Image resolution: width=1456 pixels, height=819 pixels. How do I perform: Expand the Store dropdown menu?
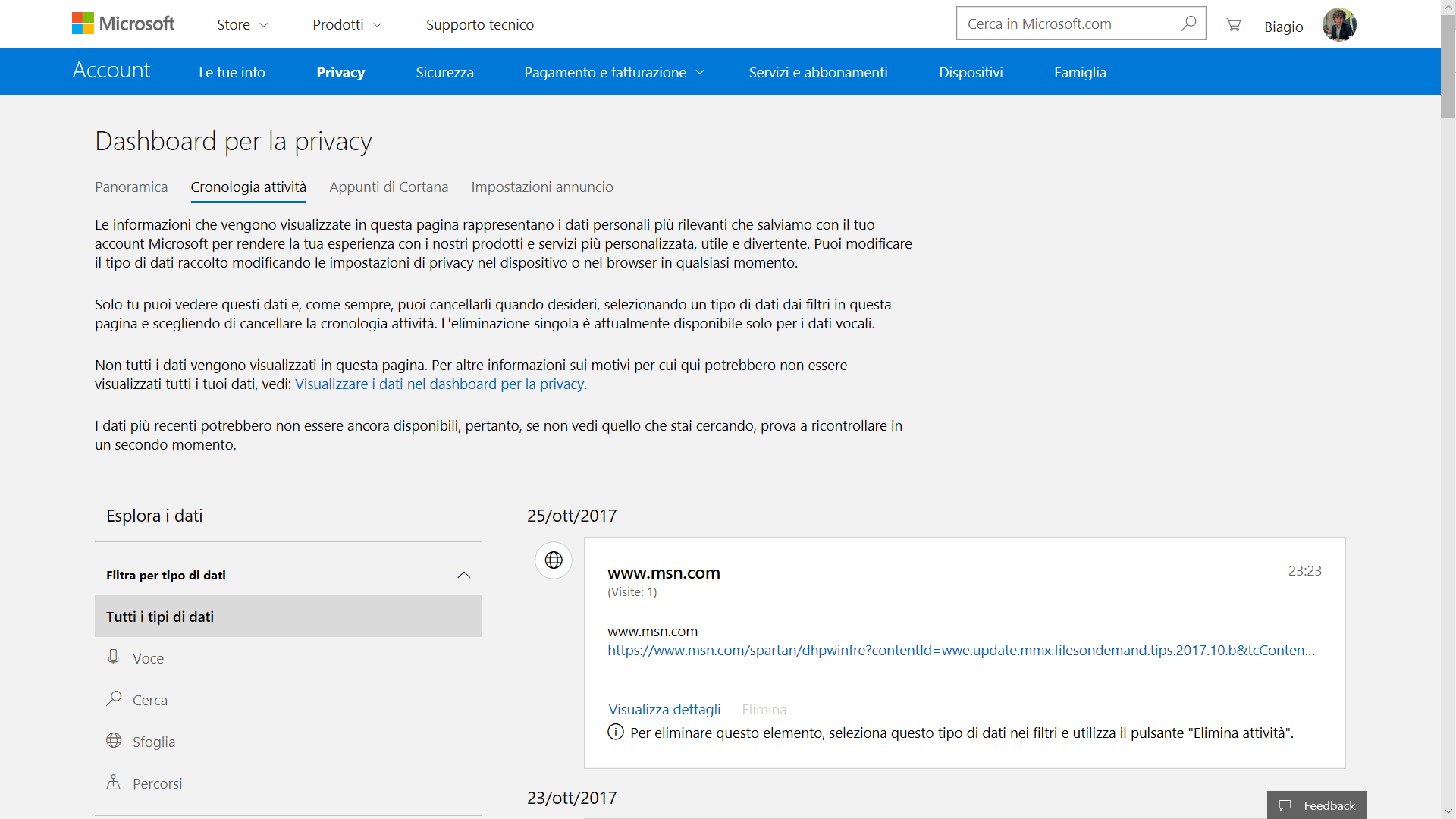point(243,25)
